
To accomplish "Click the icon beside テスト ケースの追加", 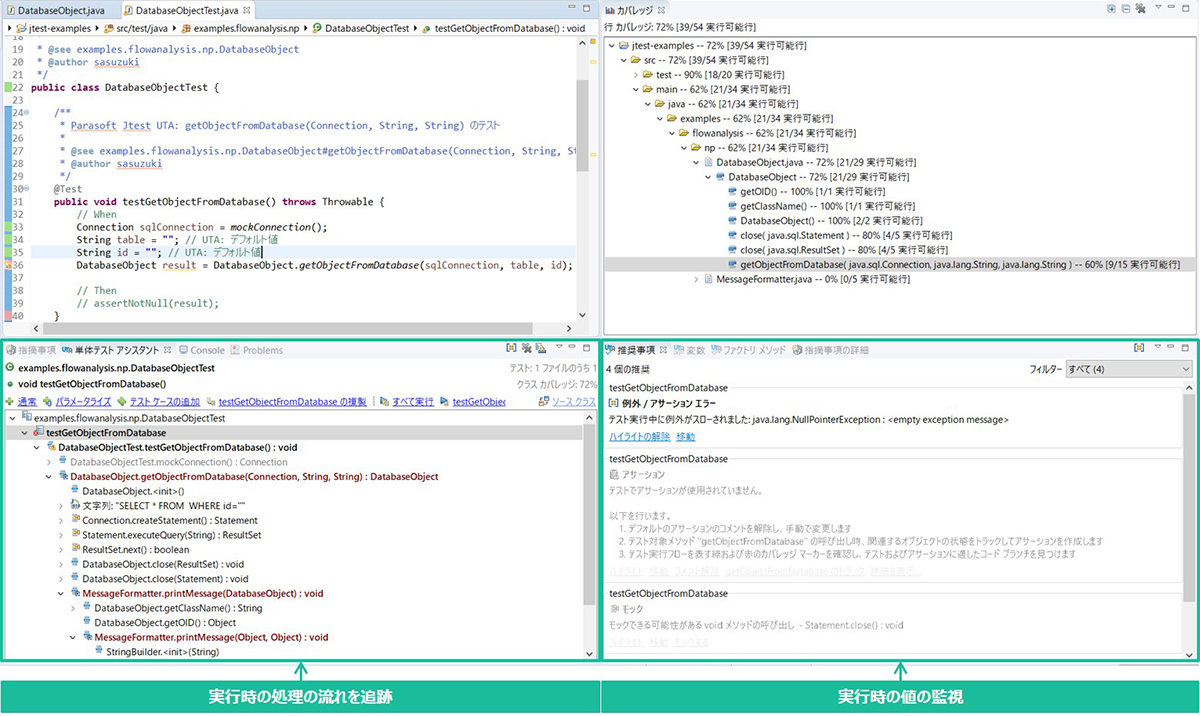I will [124, 401].
